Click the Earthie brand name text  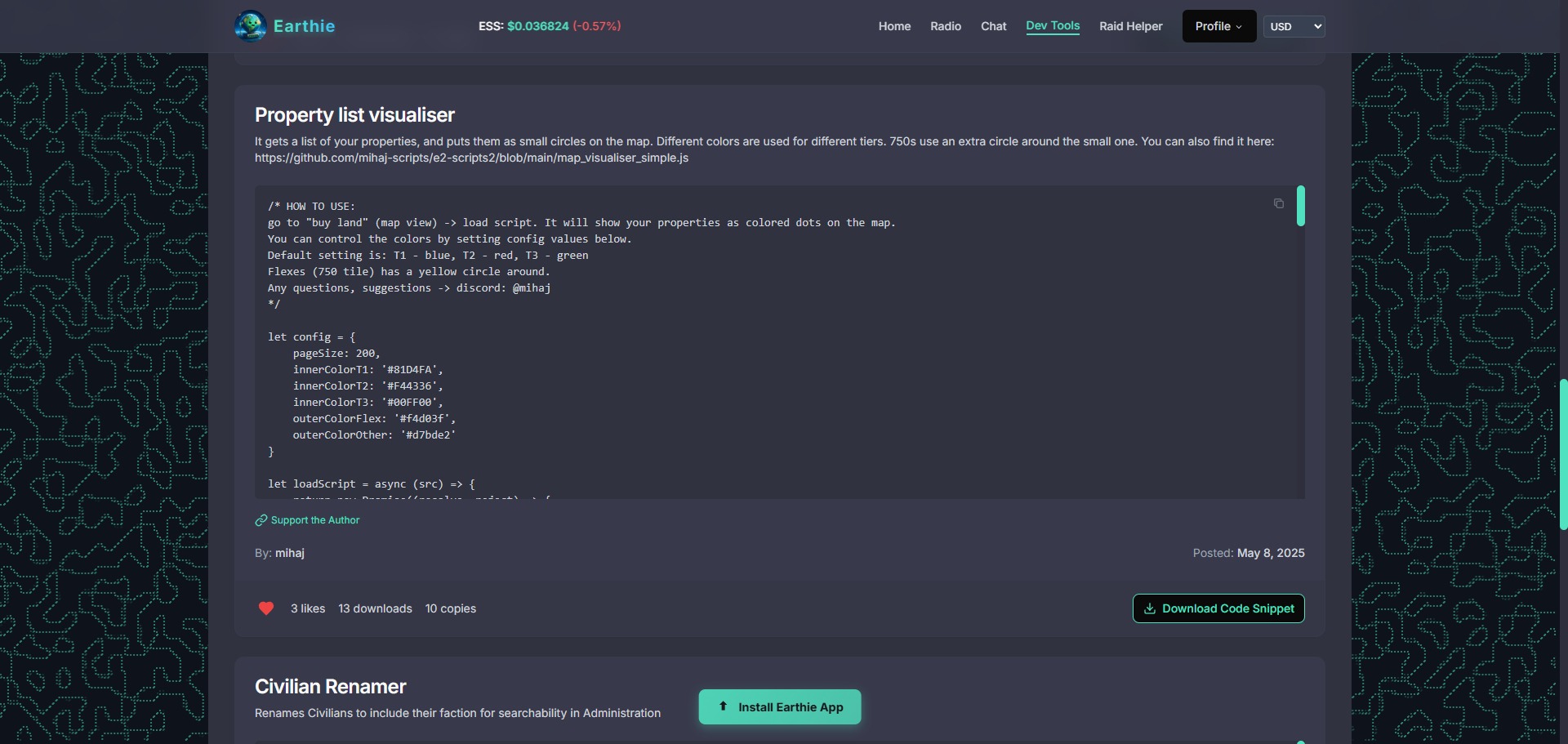click(x=304, y=26)
